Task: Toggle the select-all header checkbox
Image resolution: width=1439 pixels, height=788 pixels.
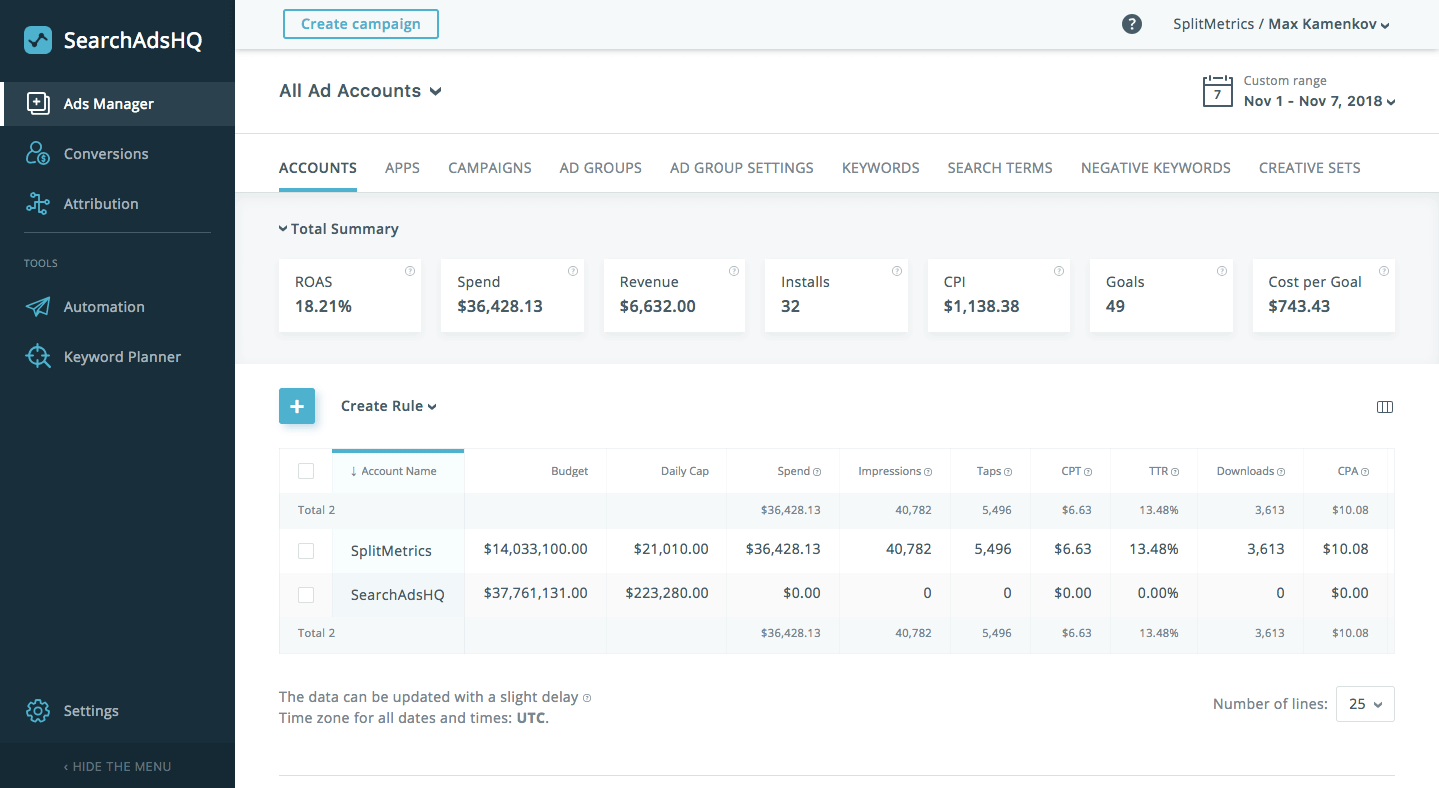Action: click(x=306, y=471)
